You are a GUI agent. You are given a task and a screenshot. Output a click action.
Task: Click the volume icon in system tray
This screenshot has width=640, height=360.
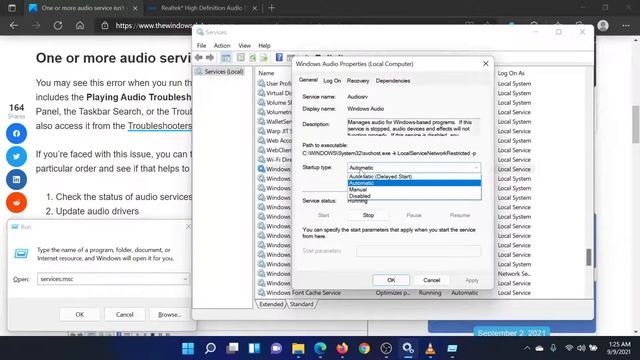(x=581, y=348)
